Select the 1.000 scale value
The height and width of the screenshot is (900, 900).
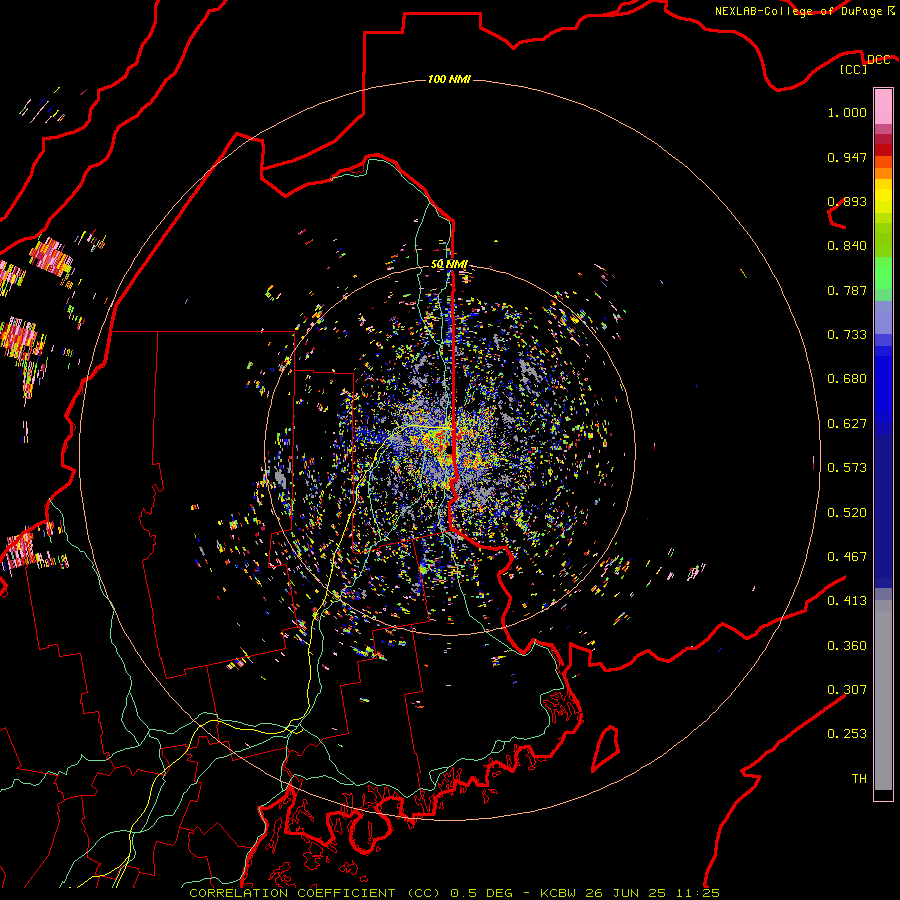[847, 112]
